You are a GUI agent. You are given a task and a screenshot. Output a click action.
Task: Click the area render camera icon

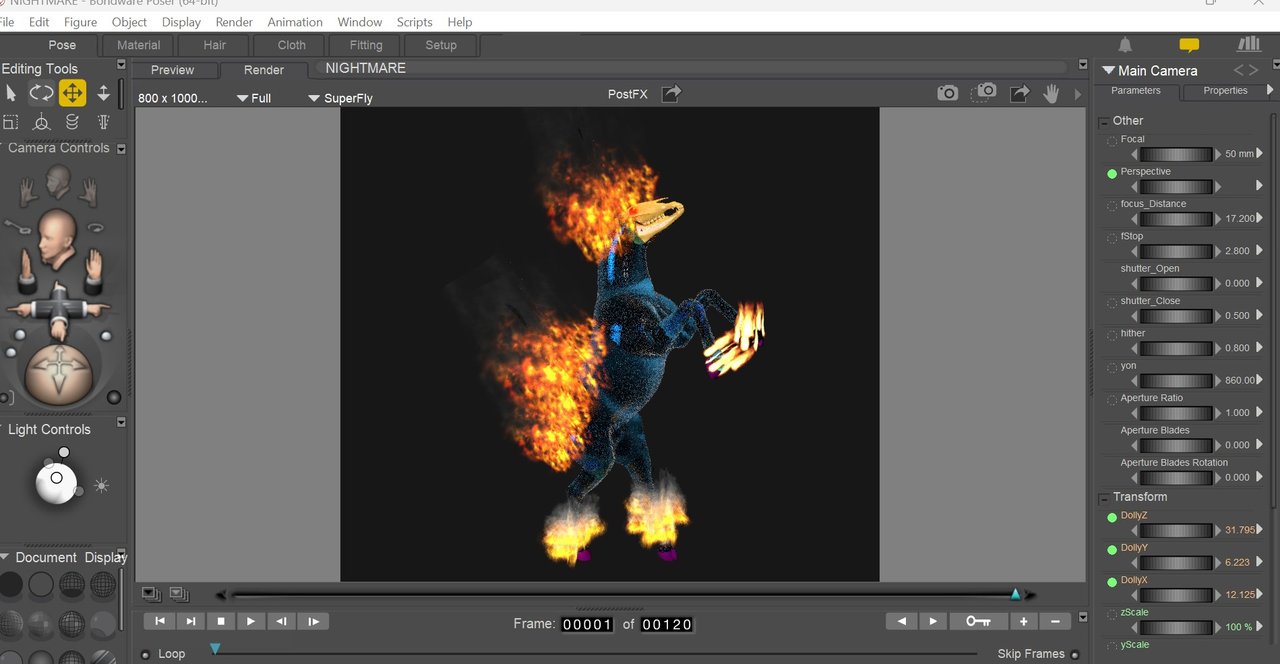984,92
